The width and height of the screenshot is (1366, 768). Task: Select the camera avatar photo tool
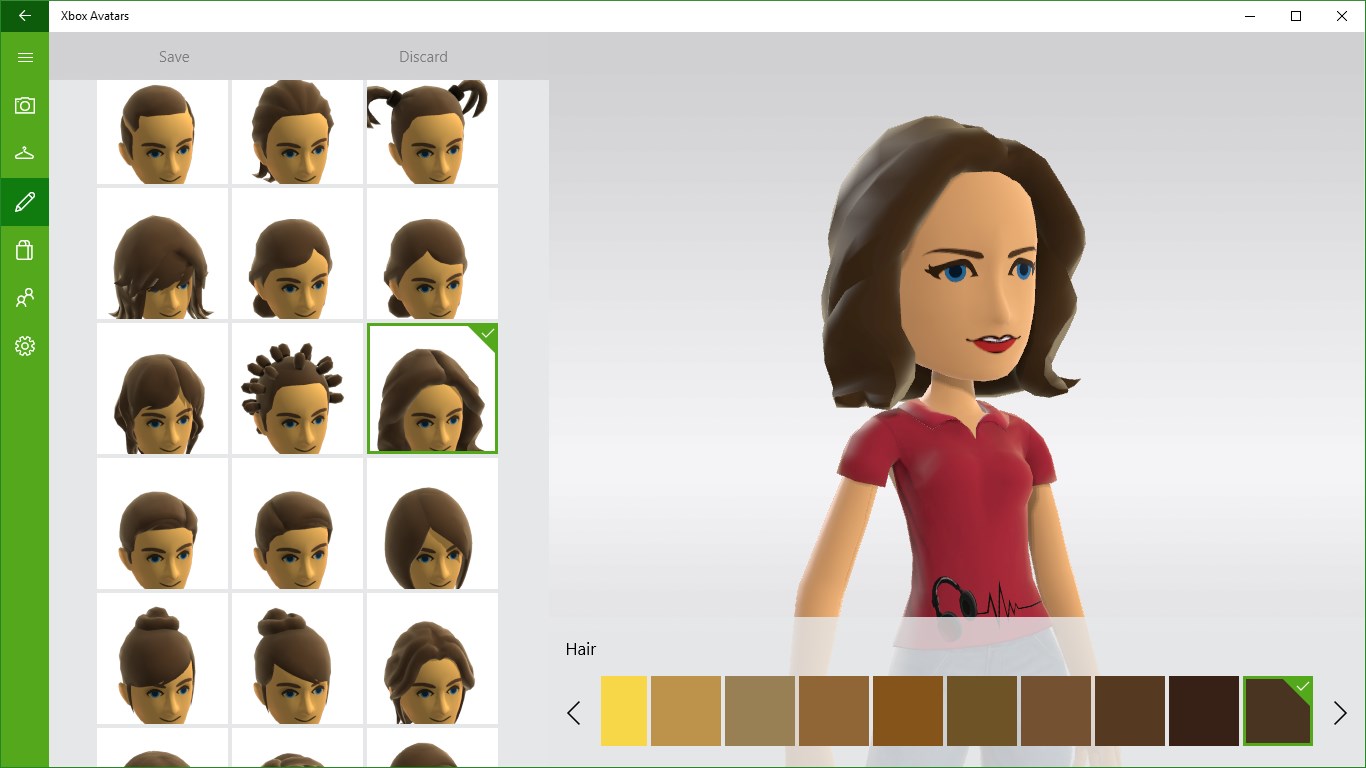pos(24,105)
